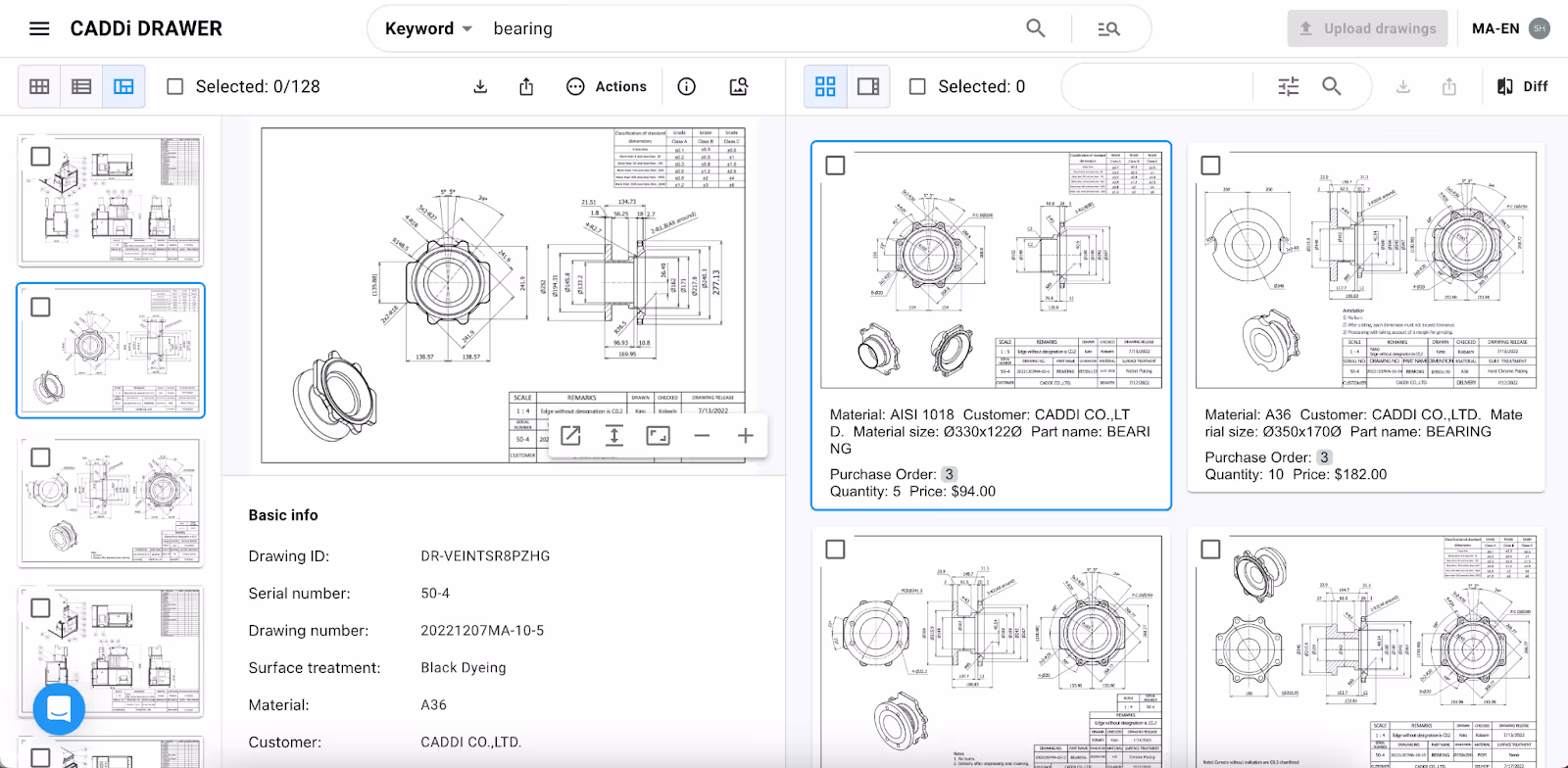Image resolution: width=1568 pixels, height=768 pixels.
Task: Click the Black Dyeing surface treatment value
Action: click(464, 667)
